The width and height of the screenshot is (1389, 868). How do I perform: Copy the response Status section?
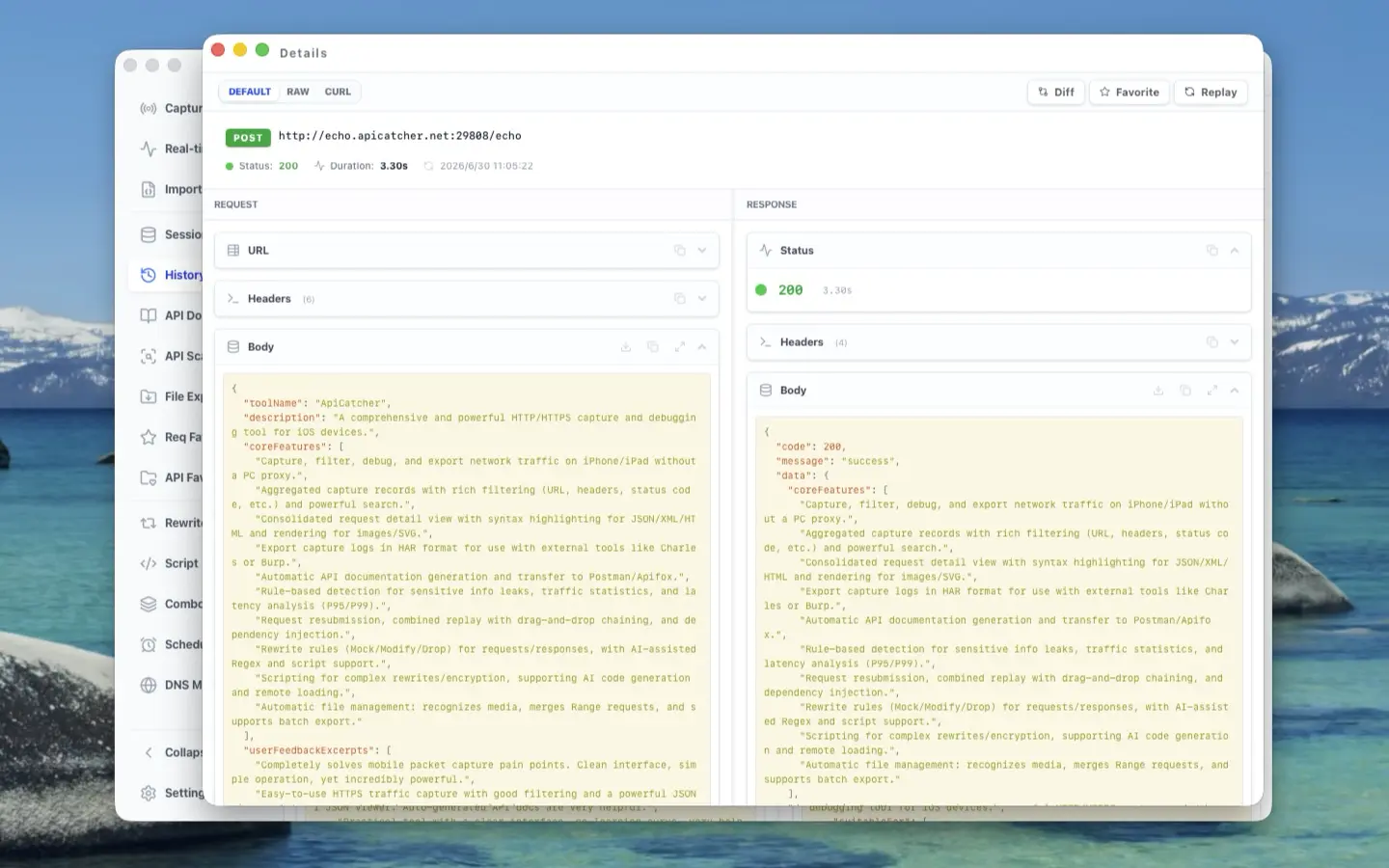[x=1212, y=250]
